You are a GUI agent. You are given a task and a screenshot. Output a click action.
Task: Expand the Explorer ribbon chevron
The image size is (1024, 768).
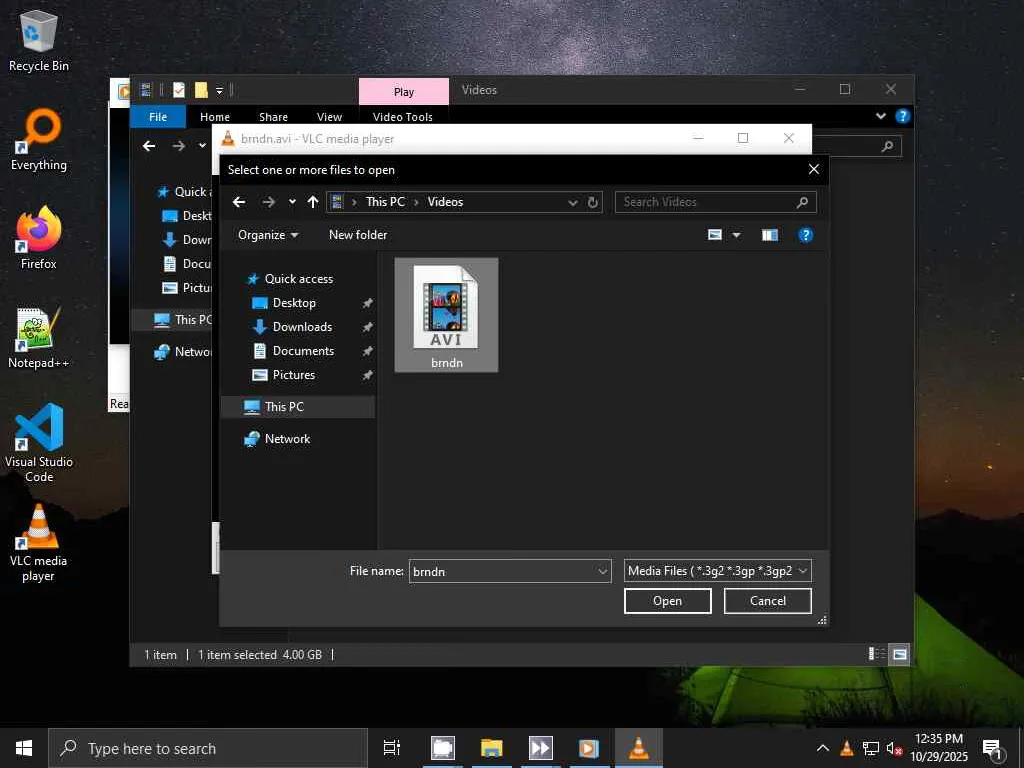point(881,116)
